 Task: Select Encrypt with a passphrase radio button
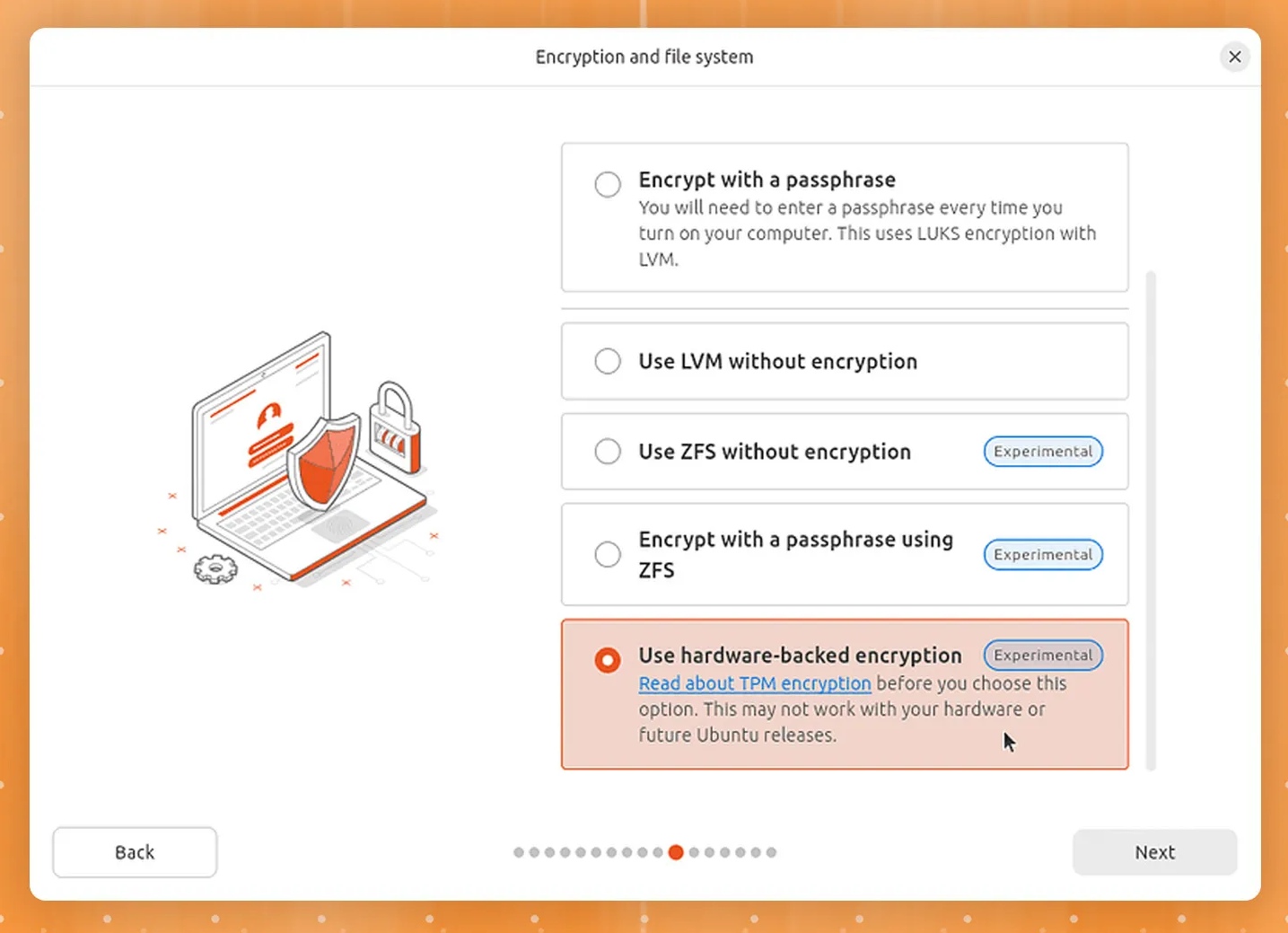pyautogui.click(x=608, y=184)
